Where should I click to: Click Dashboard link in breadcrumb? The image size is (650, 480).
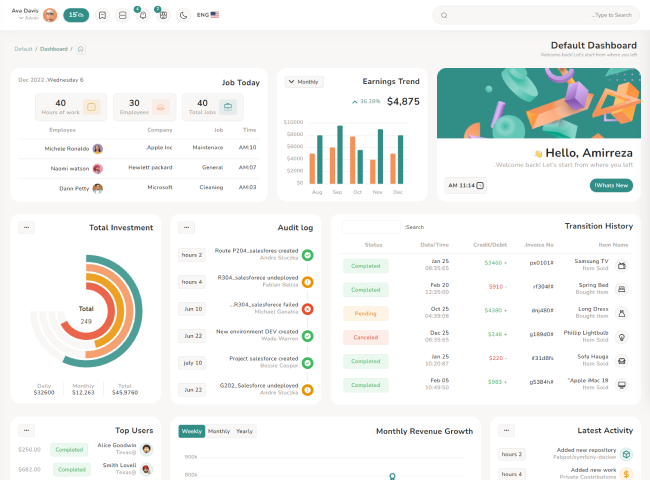click(53, 48)
